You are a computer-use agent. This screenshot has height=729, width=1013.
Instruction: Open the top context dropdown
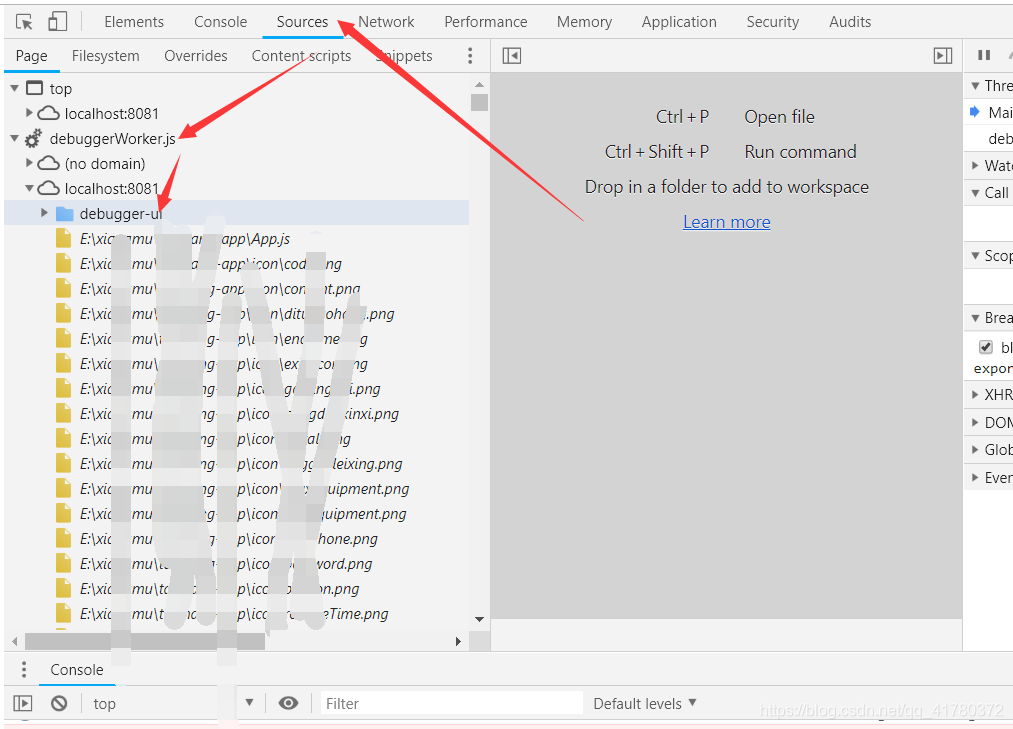pos(173,703)
